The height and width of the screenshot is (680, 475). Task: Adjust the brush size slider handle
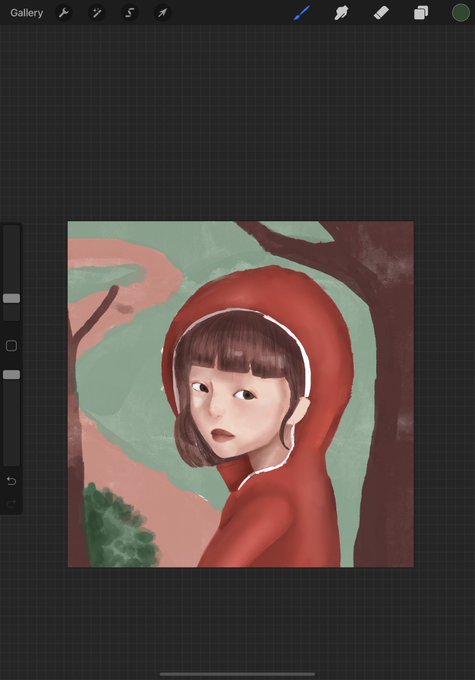[12, 298]
